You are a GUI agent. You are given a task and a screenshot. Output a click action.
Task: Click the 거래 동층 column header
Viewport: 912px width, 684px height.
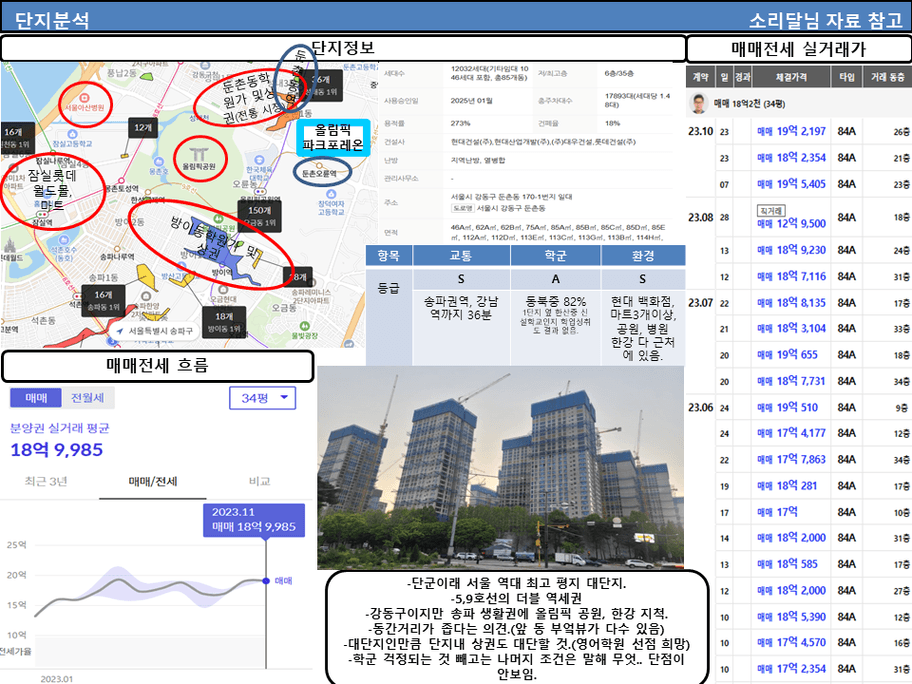click(x=888, y=77)
